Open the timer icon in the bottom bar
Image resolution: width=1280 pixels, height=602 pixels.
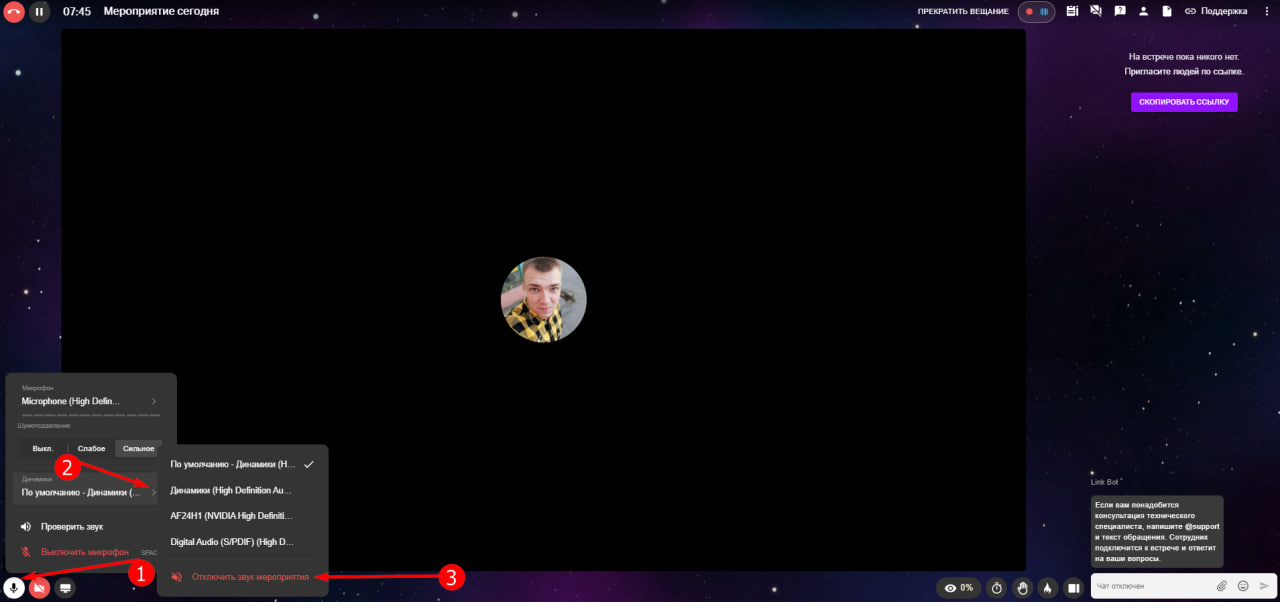[x=996, y=588]
